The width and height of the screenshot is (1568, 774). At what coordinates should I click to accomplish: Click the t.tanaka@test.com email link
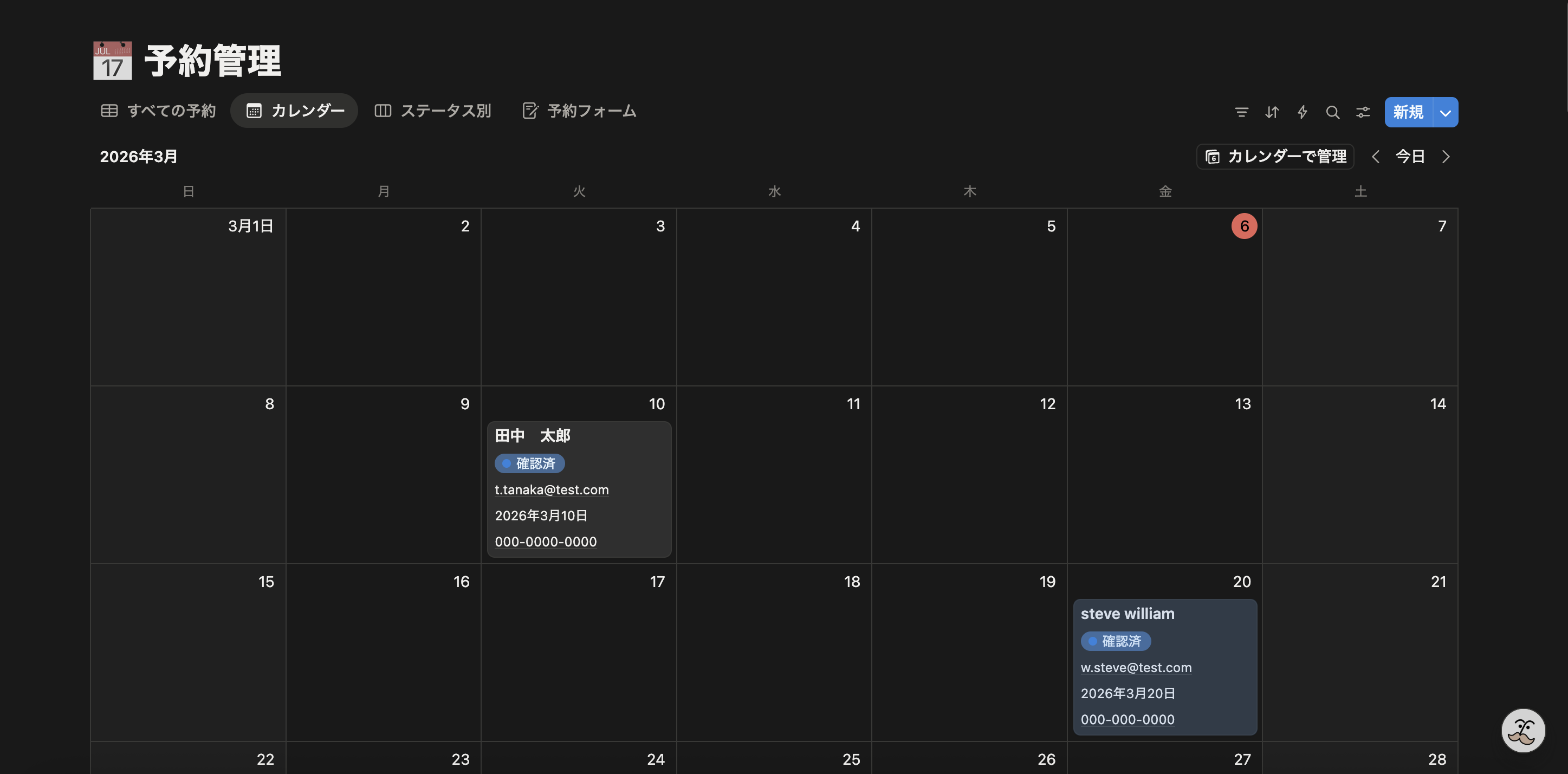552,489
